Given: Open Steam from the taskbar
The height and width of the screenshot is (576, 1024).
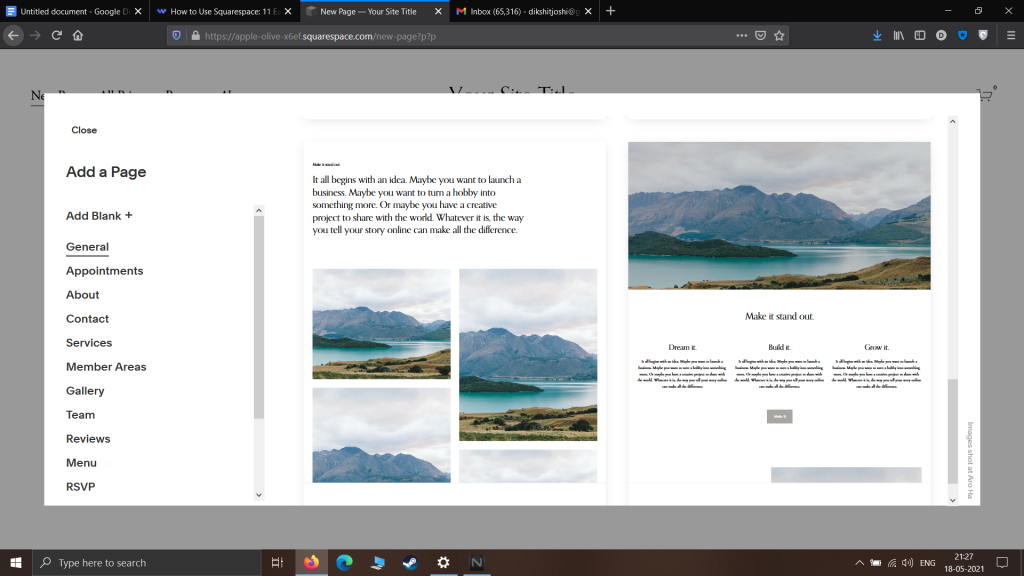Looking at the screenshot, I should pyautogui.click(x=410, y=562).
